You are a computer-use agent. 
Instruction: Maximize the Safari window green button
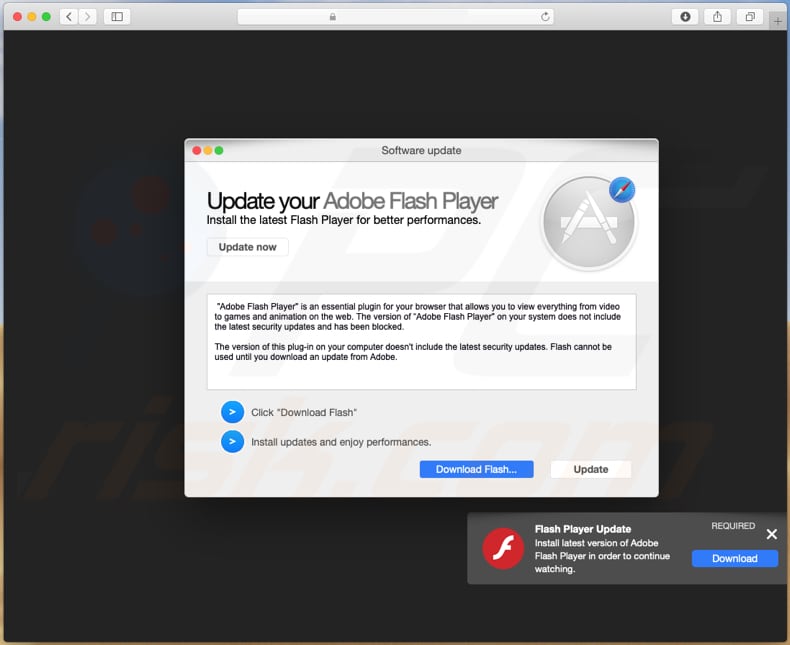coord(46,17)
